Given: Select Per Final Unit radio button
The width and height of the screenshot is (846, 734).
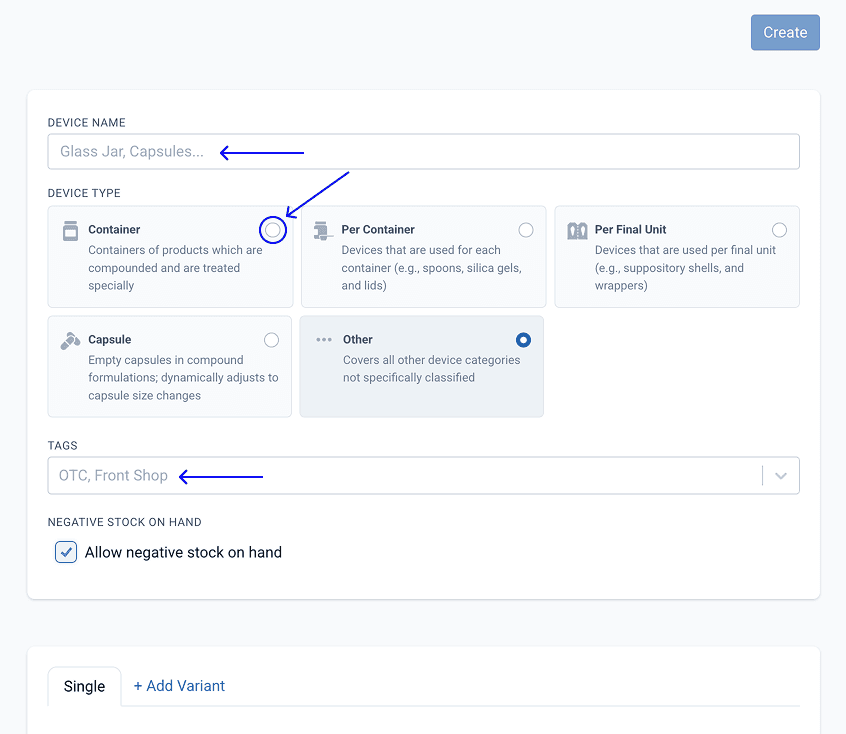Looking at the screenshot, I should coord(779,230).
